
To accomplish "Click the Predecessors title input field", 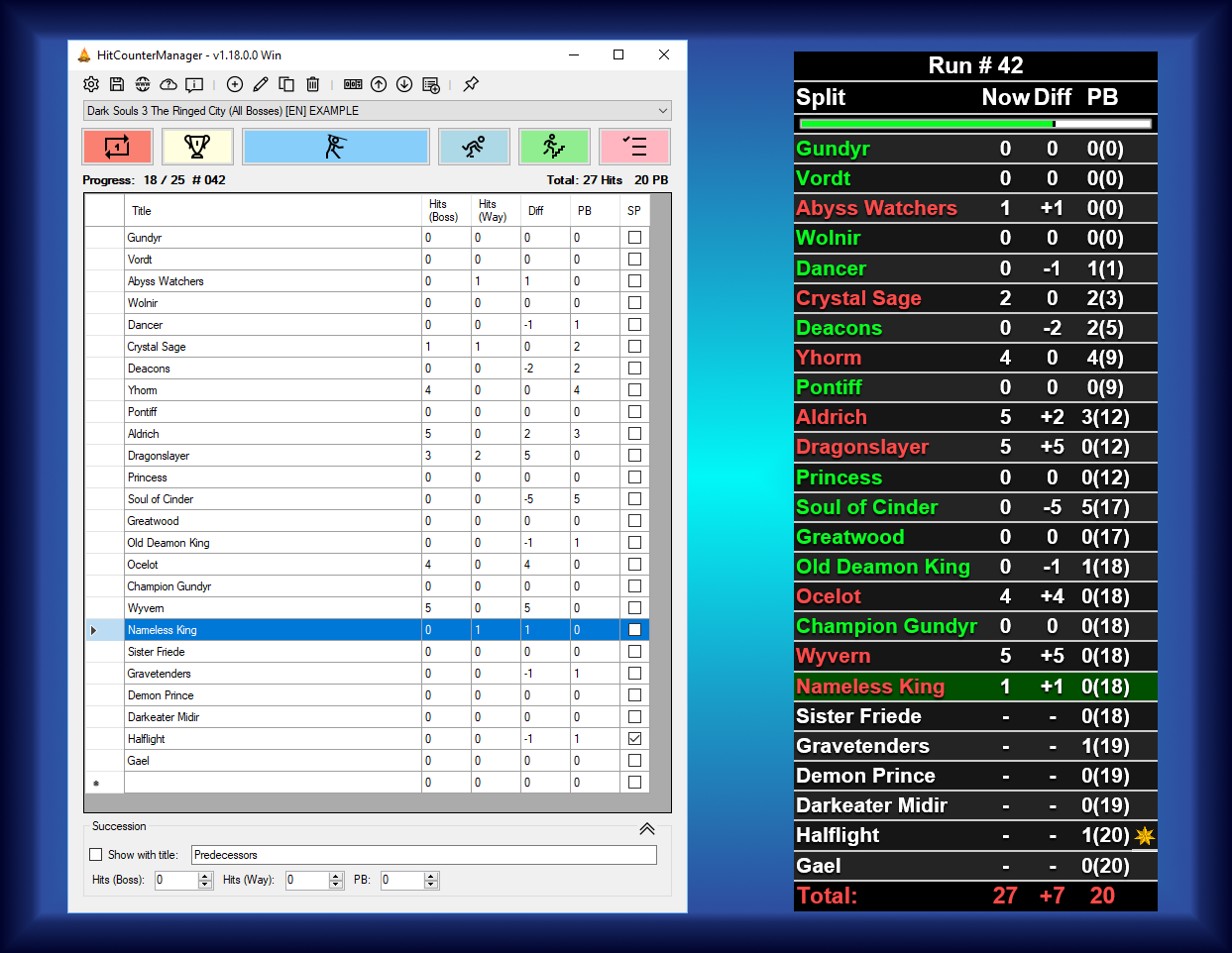I will pos(424,855).
